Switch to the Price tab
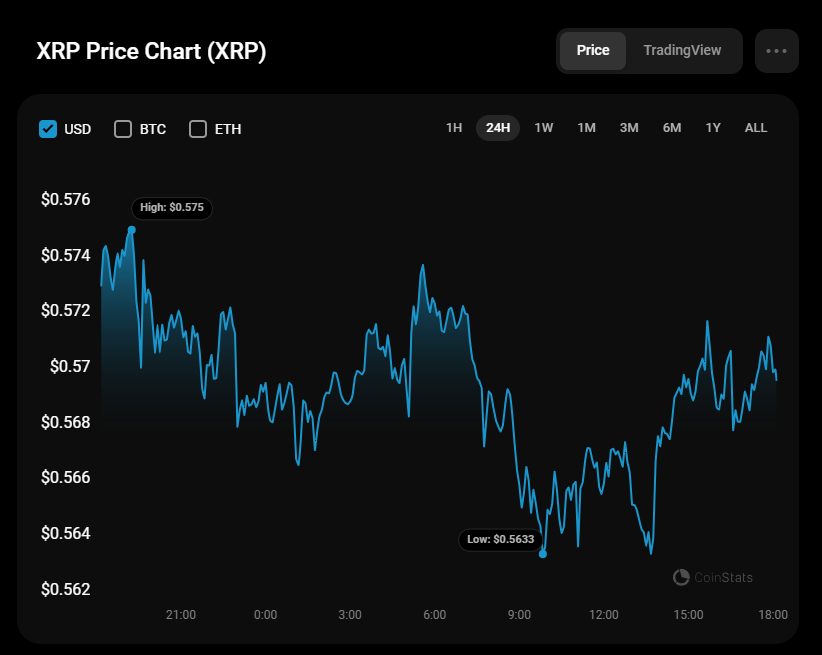 [593, 50]
